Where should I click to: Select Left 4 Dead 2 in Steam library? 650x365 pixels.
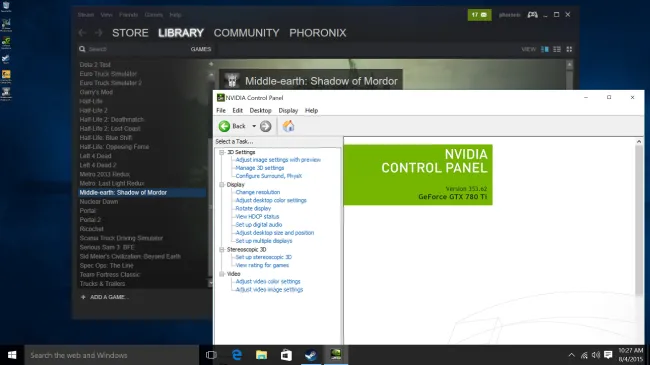coord(98,165)
